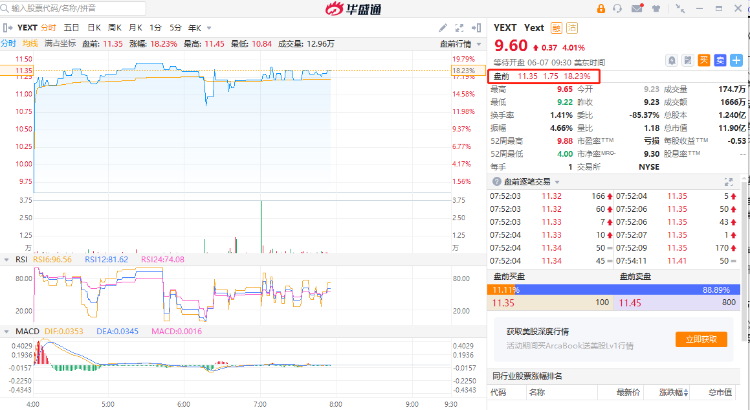This screenshot has height=410, width=750.
Task: Click the 最新价 column header
Action: 628,392
